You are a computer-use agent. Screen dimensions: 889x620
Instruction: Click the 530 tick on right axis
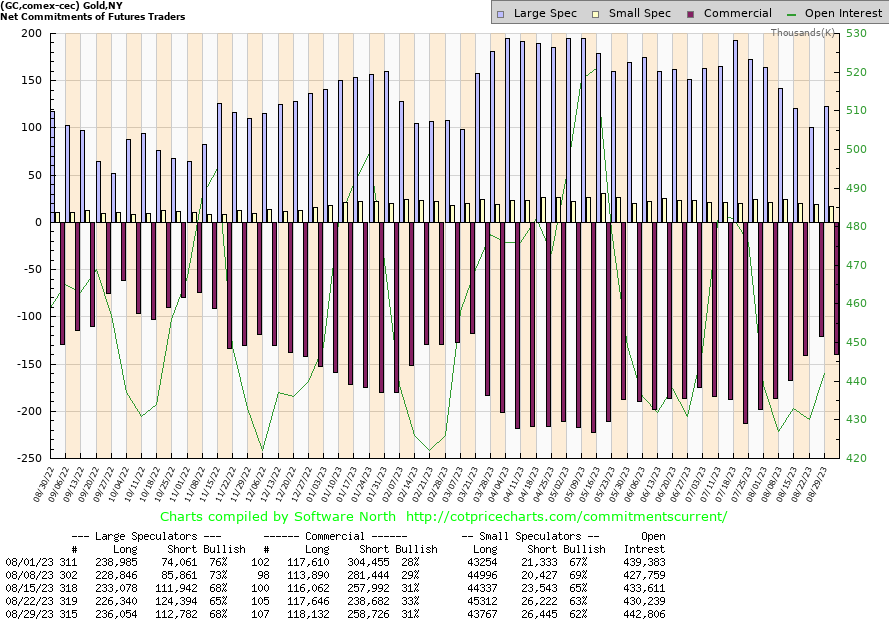click(x=858, y=33)
